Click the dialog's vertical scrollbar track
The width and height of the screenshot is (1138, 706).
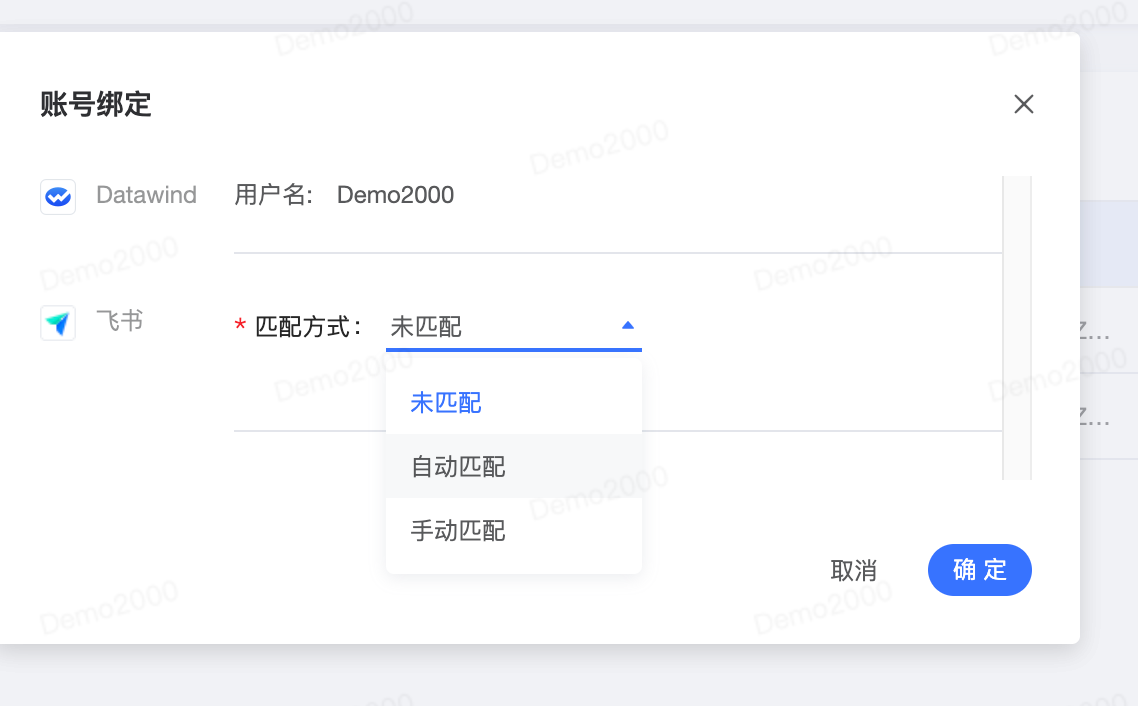(x=1017, y=328)
